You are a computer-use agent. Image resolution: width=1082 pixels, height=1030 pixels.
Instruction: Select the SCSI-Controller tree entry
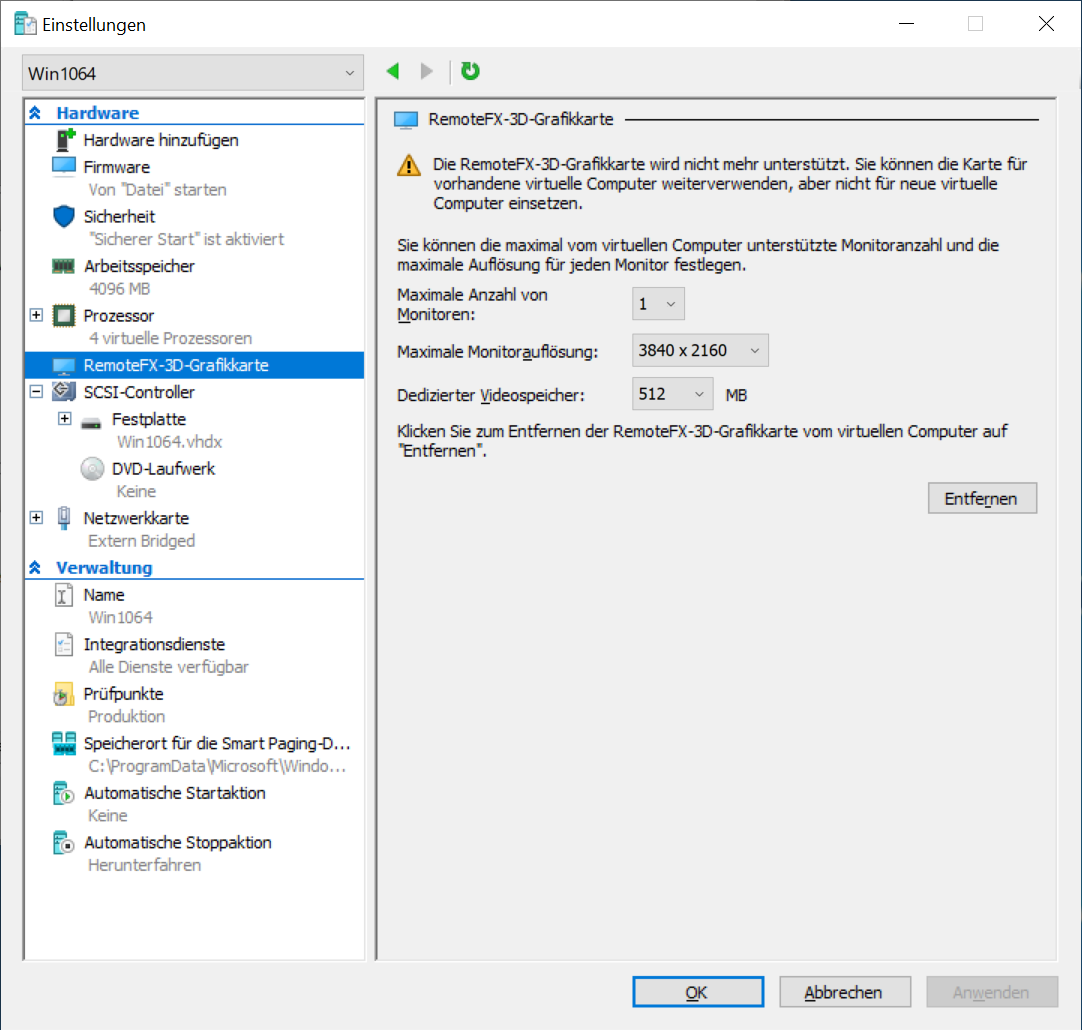coord(139,393)
